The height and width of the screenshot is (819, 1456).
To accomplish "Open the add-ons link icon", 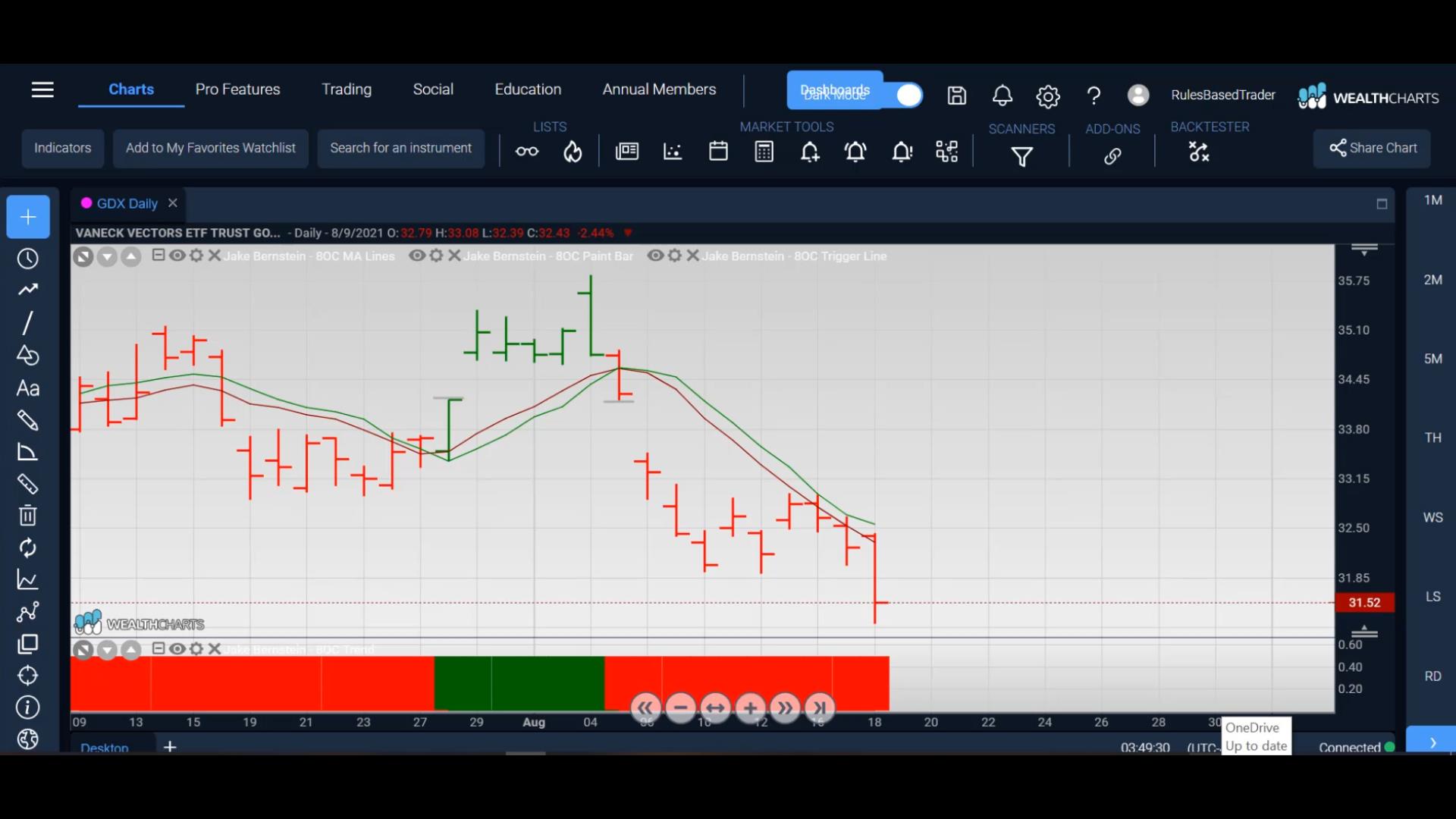I will click(x=1112, y=156).
